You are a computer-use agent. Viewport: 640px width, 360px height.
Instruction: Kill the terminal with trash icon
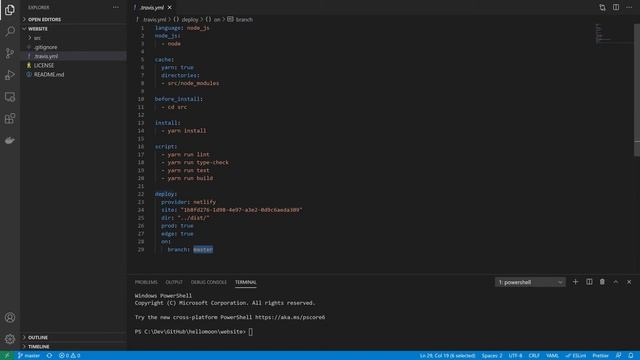[602, 282]
